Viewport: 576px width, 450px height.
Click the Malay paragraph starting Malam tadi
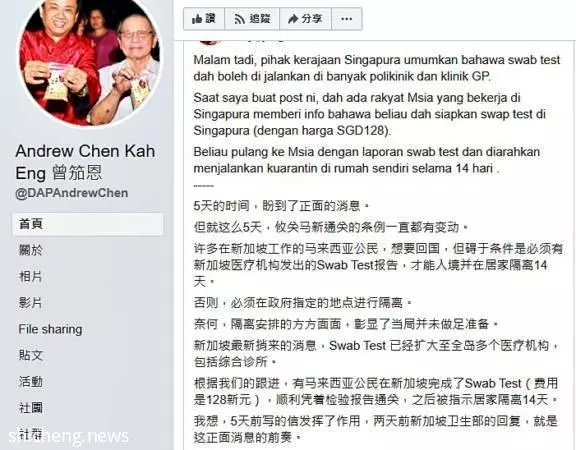[x=377, y=68]
